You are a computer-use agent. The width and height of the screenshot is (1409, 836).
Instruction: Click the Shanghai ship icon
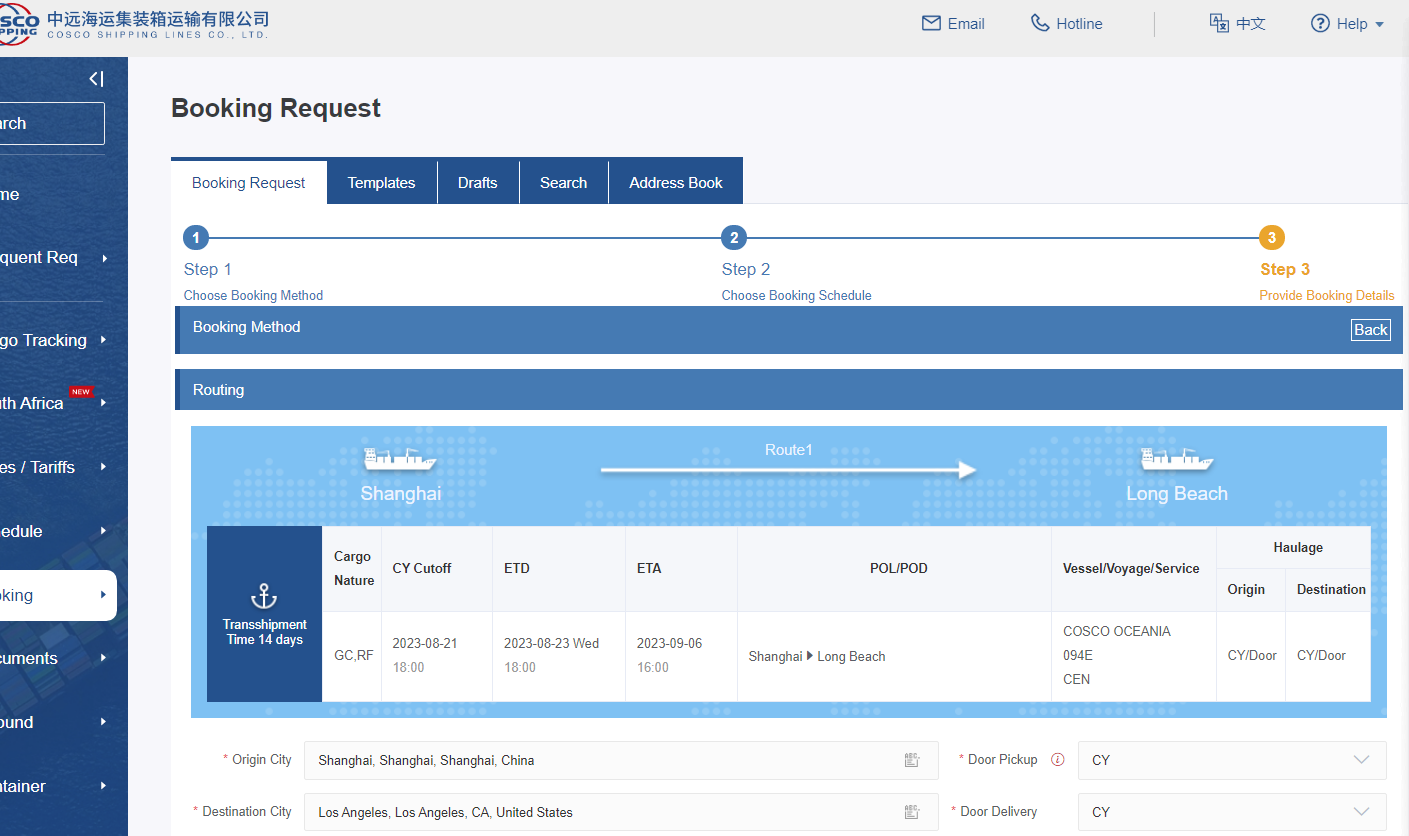coord(400,459)
